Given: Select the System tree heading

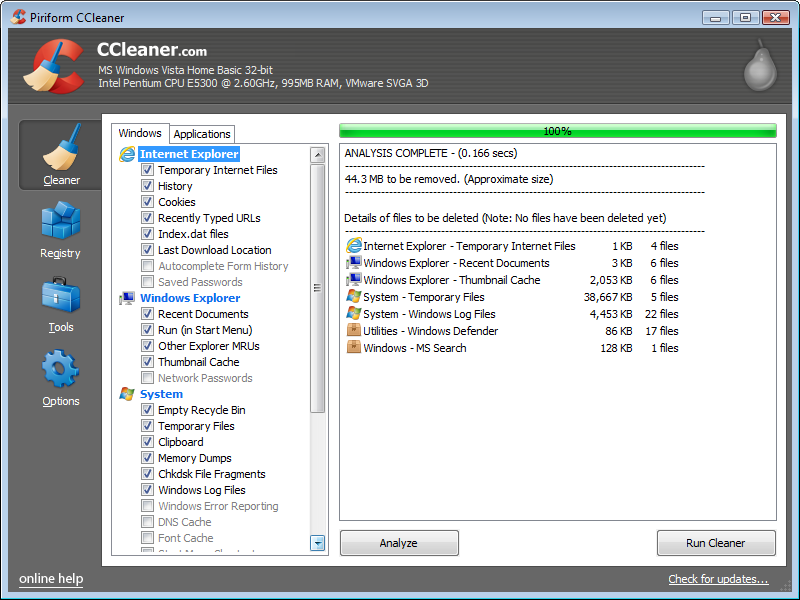Looking at the screenshot, I should point(161,394).
